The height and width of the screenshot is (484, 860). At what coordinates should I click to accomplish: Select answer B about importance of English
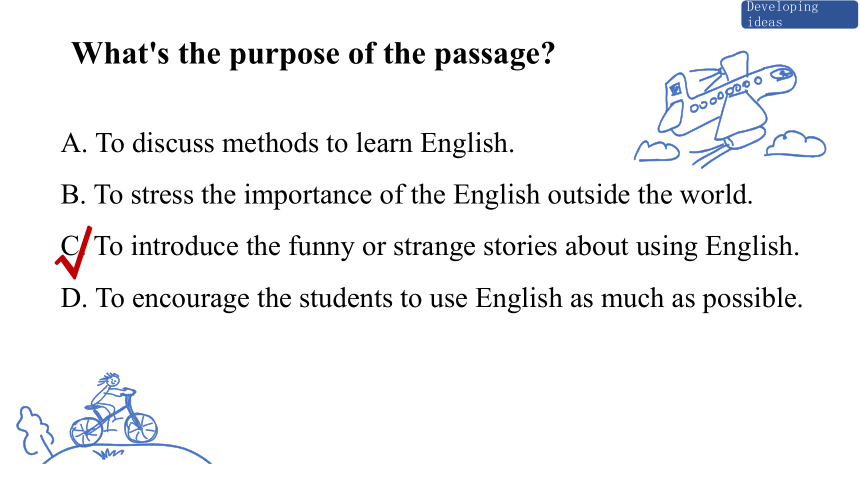[407, 195]
